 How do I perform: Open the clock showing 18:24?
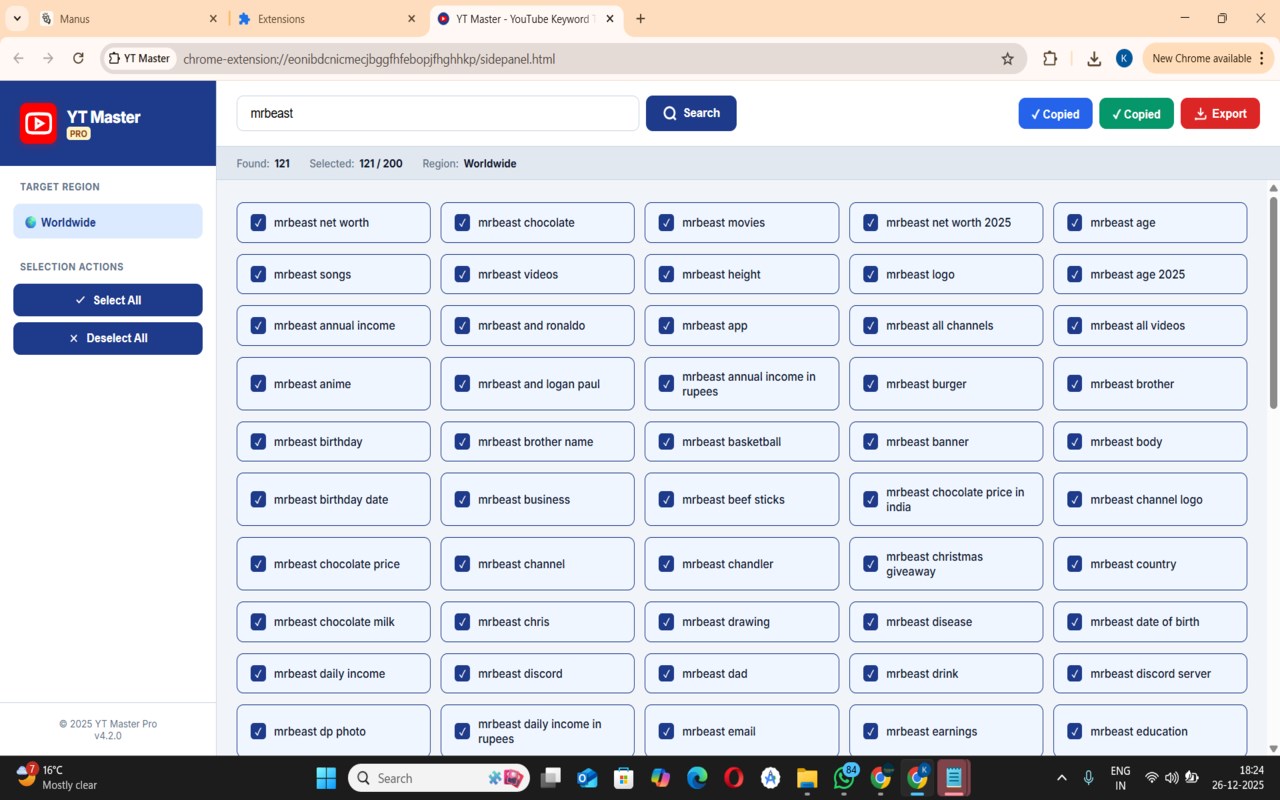1236,778
